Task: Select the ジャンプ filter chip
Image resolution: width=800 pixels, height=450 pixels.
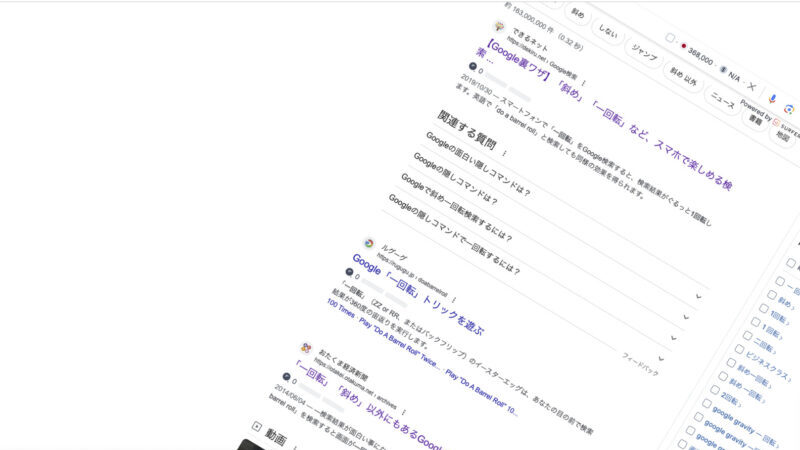Action: [x=644, y=53]
